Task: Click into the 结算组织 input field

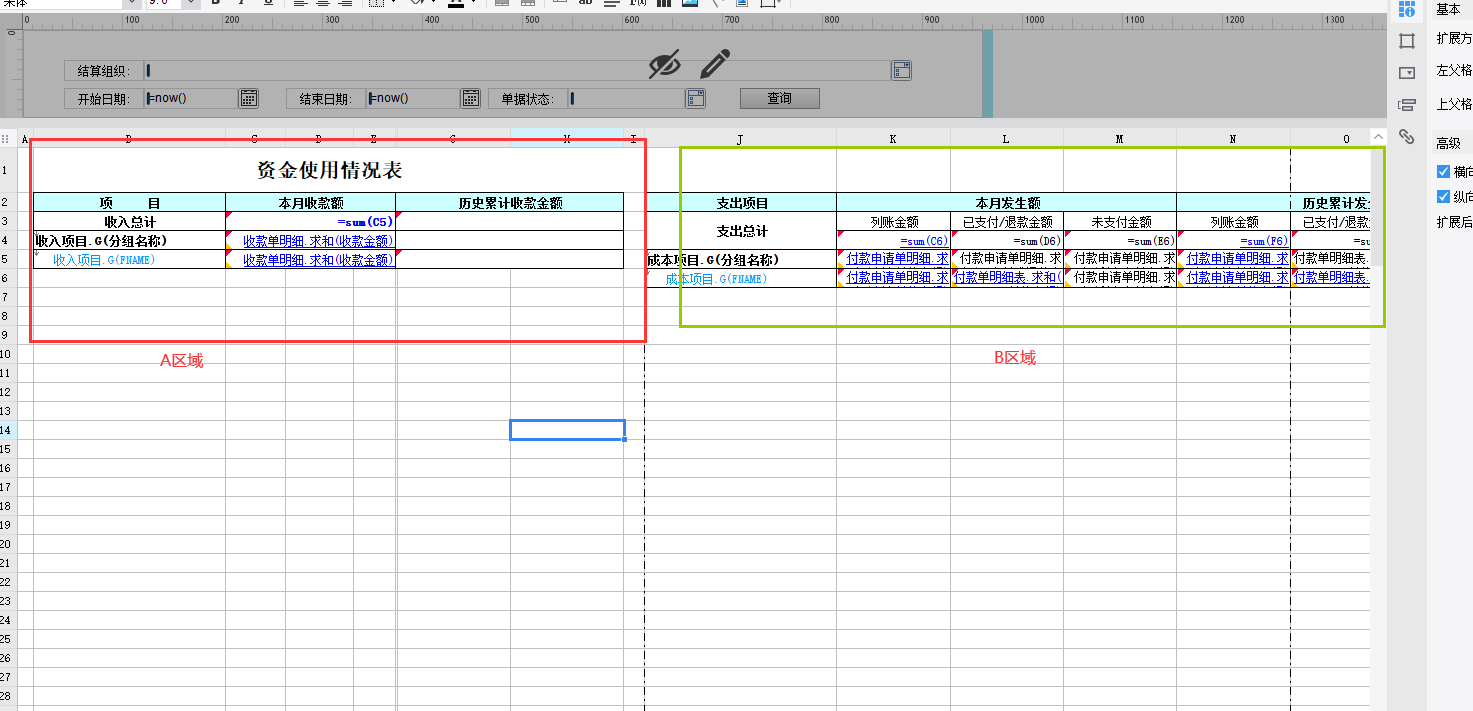Action: click(x=517, y=70)
